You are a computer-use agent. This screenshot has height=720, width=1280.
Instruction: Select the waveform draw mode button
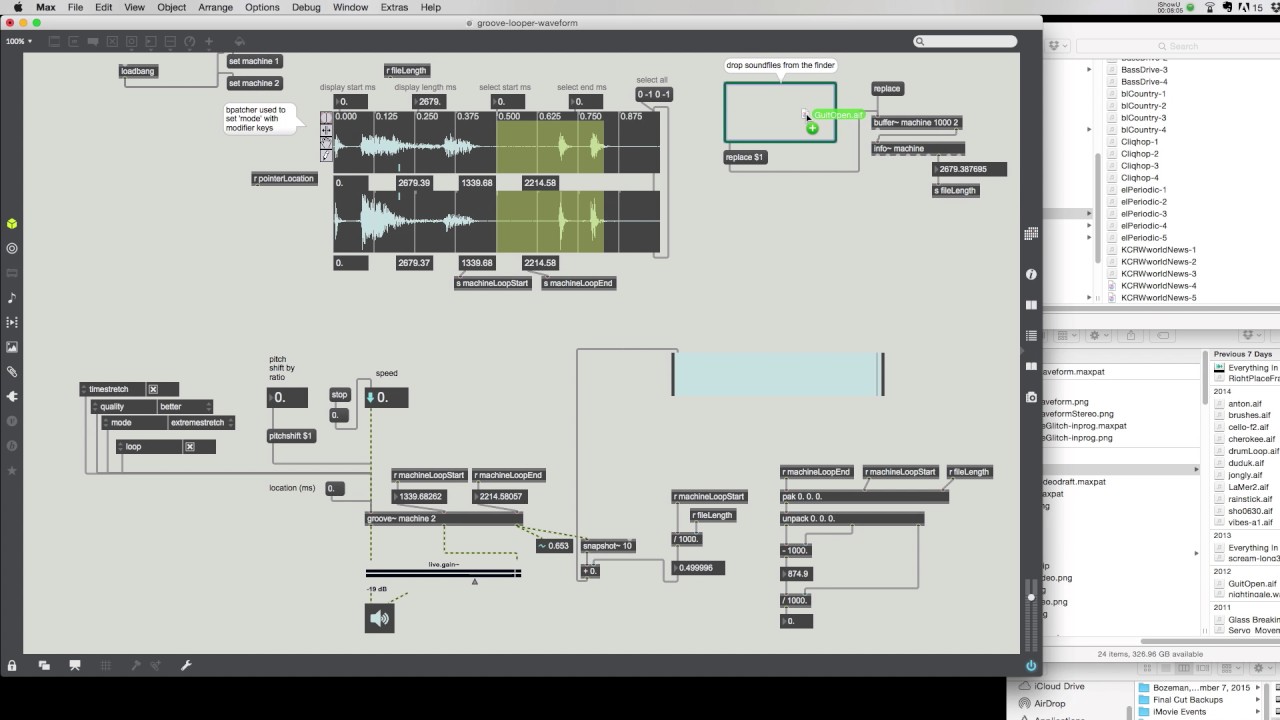click(x=326, y=156)
